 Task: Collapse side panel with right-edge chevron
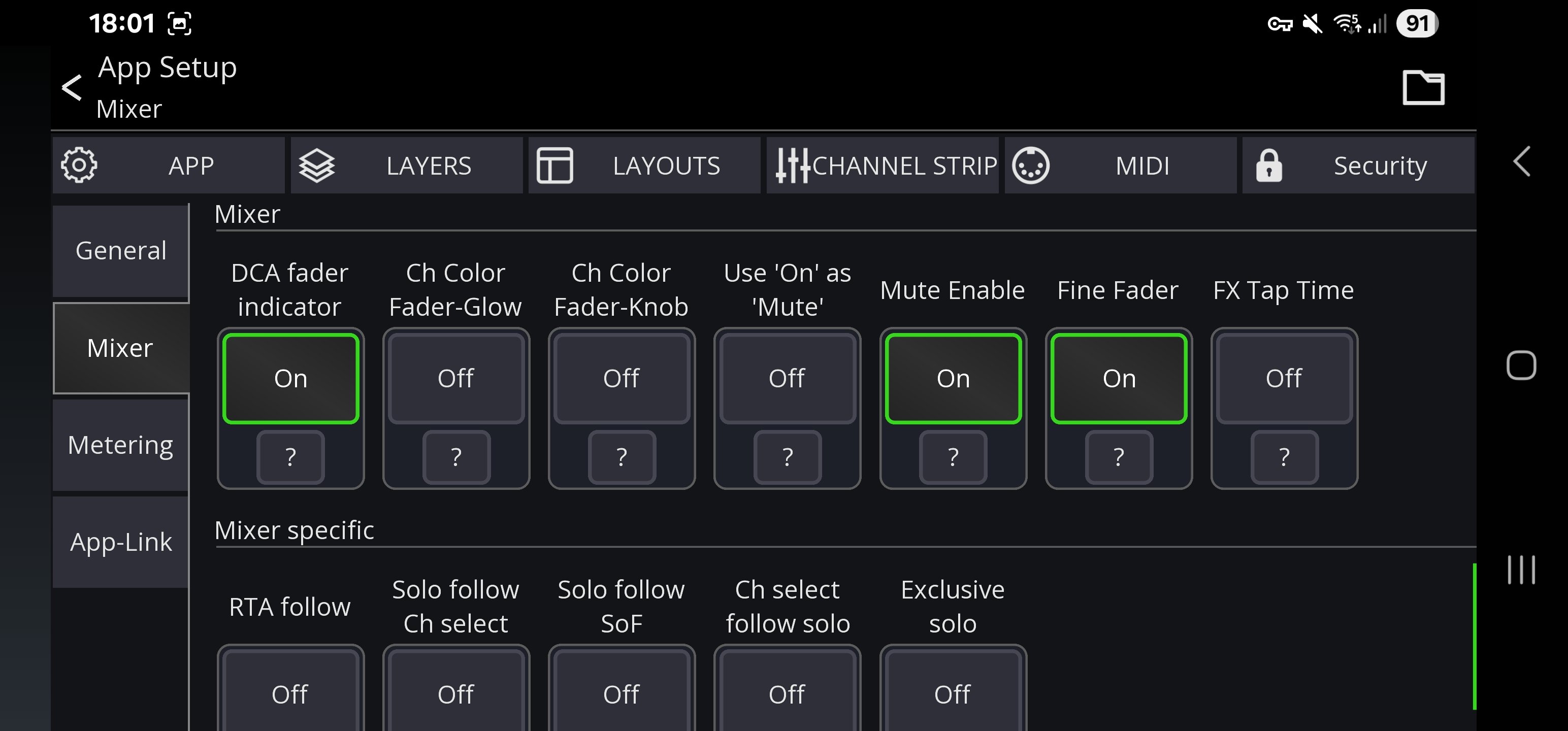1522,162
